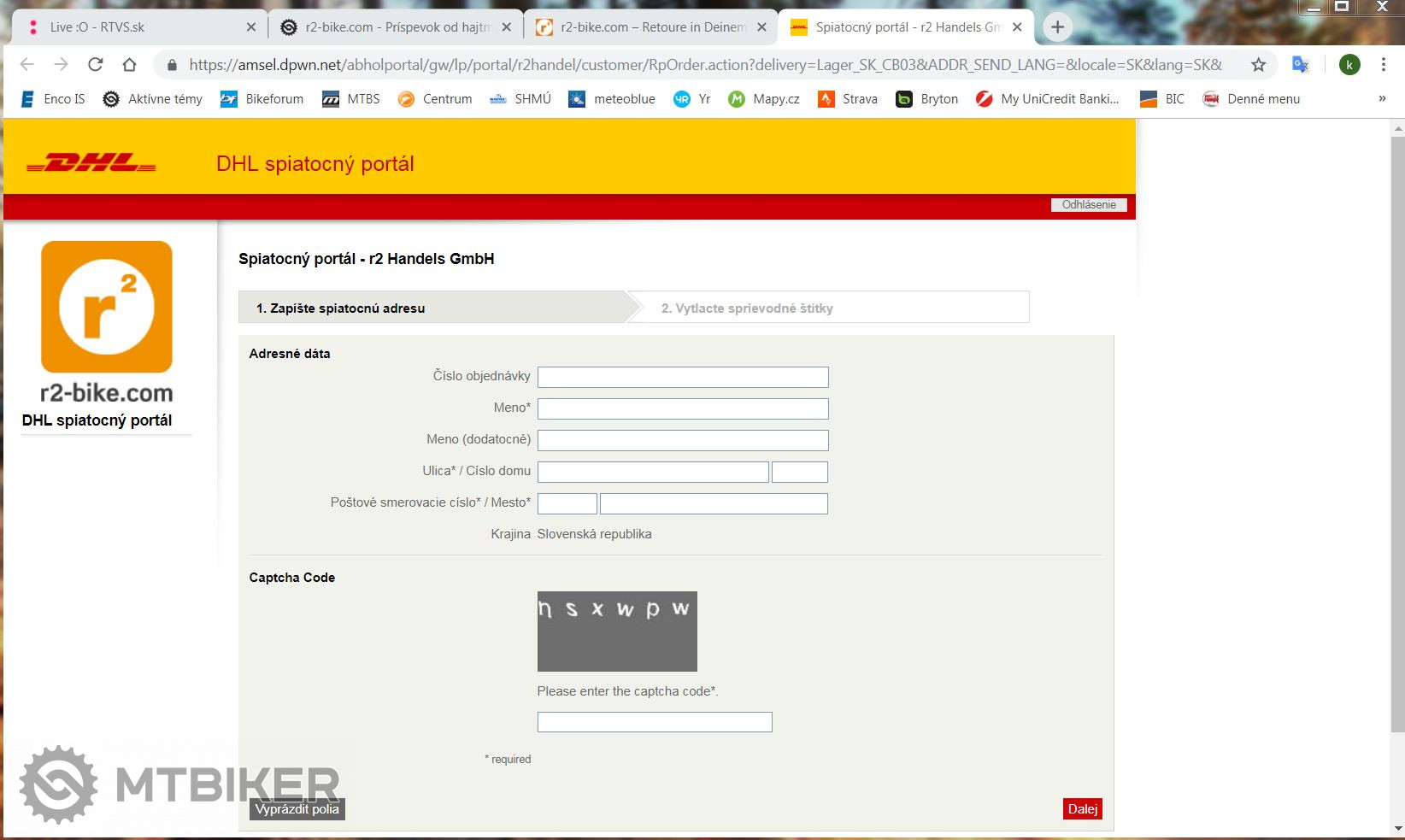This screenshot has height=840, width=1405.
Task: Switch to r2-bike.com Retoure tab
Action: (650, 27)
